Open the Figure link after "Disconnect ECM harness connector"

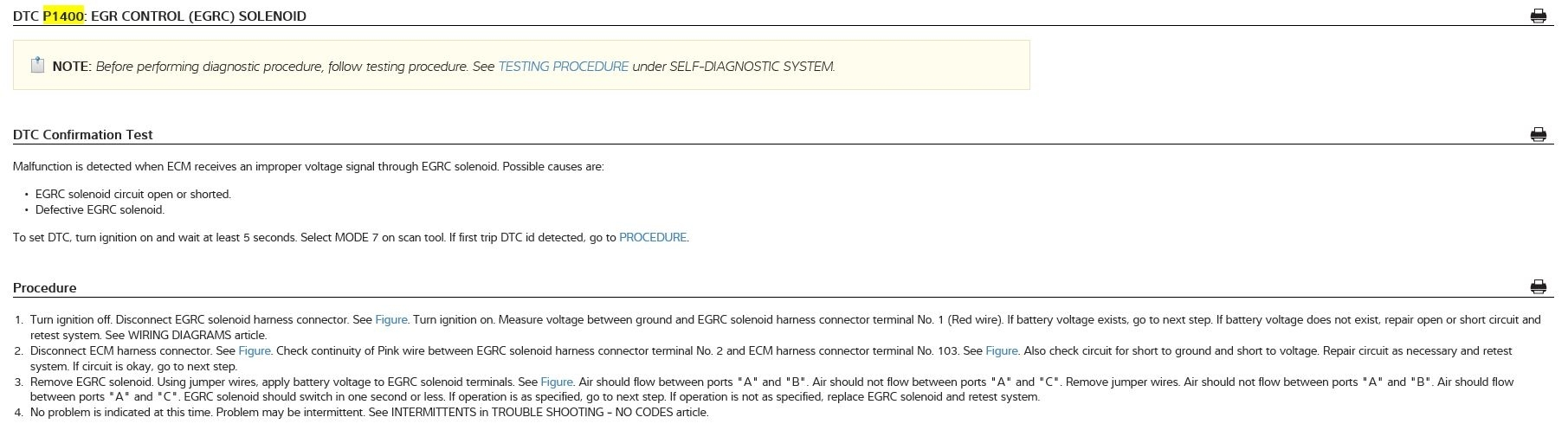255,350
